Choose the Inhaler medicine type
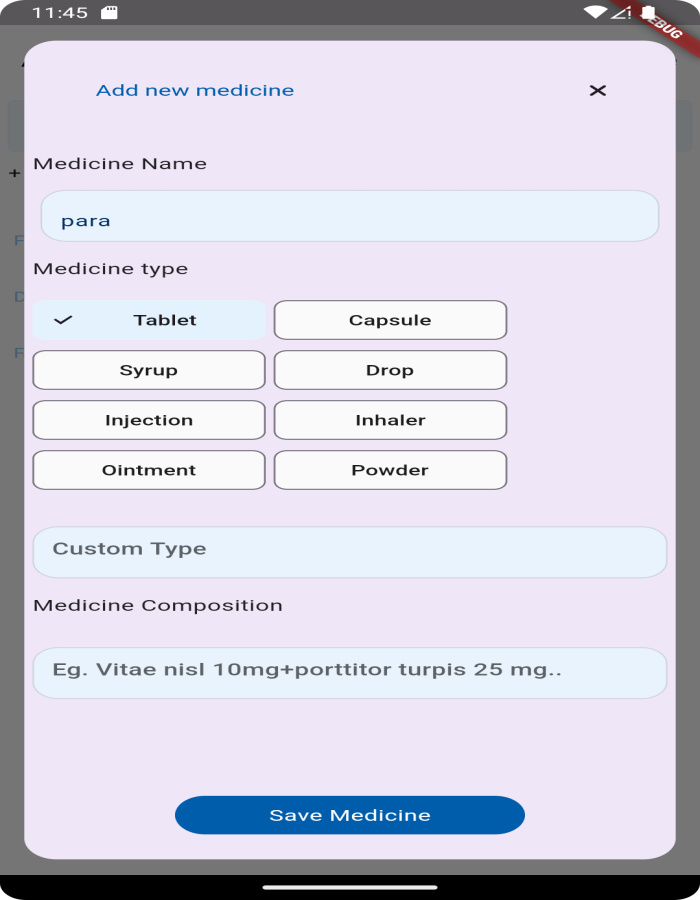 click(390, 420)
